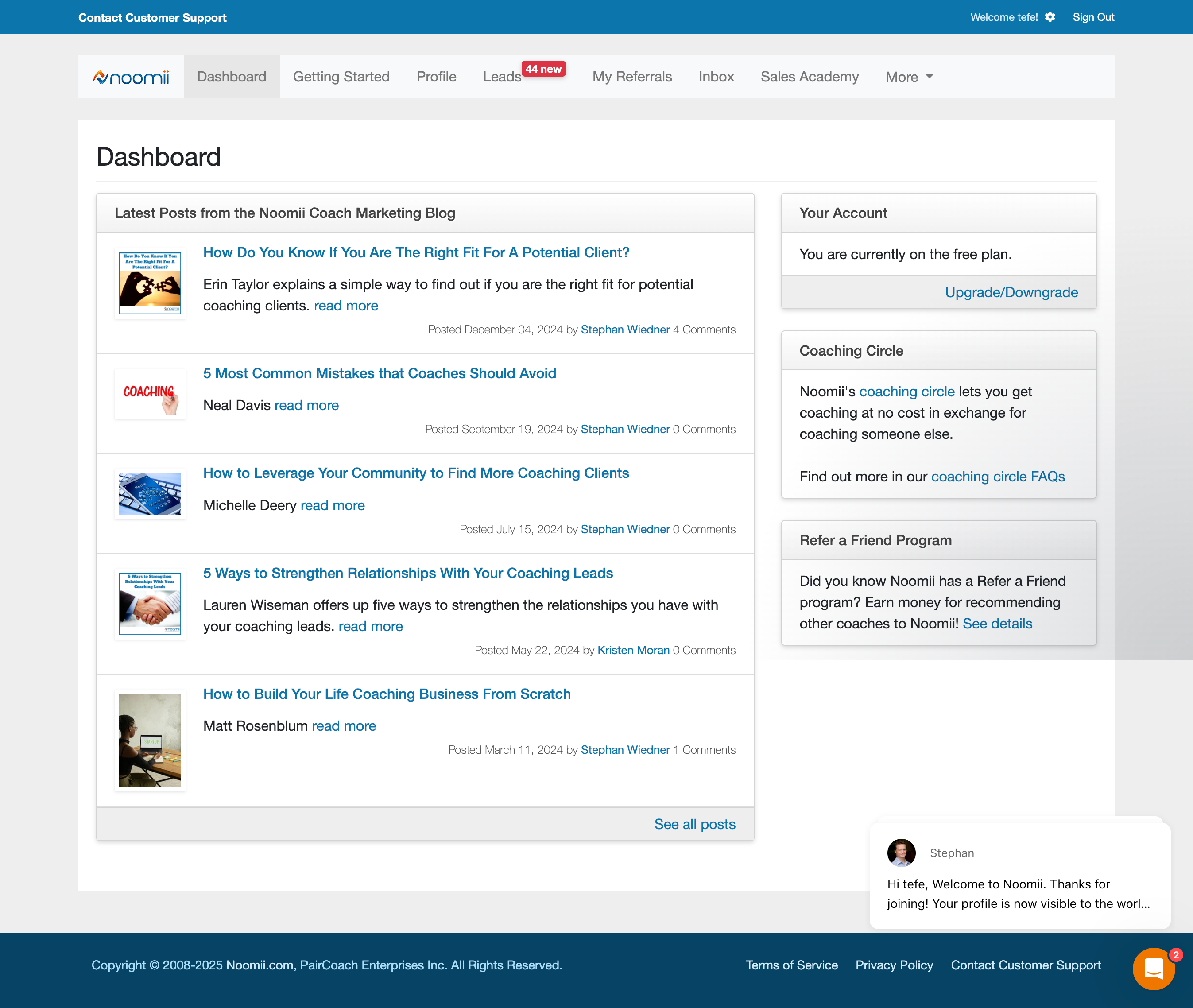Image resolution: width=1193 pixels, height=1008 pixels.
Task: Click the COACHING post thumbnail
Action: (150, 394)
